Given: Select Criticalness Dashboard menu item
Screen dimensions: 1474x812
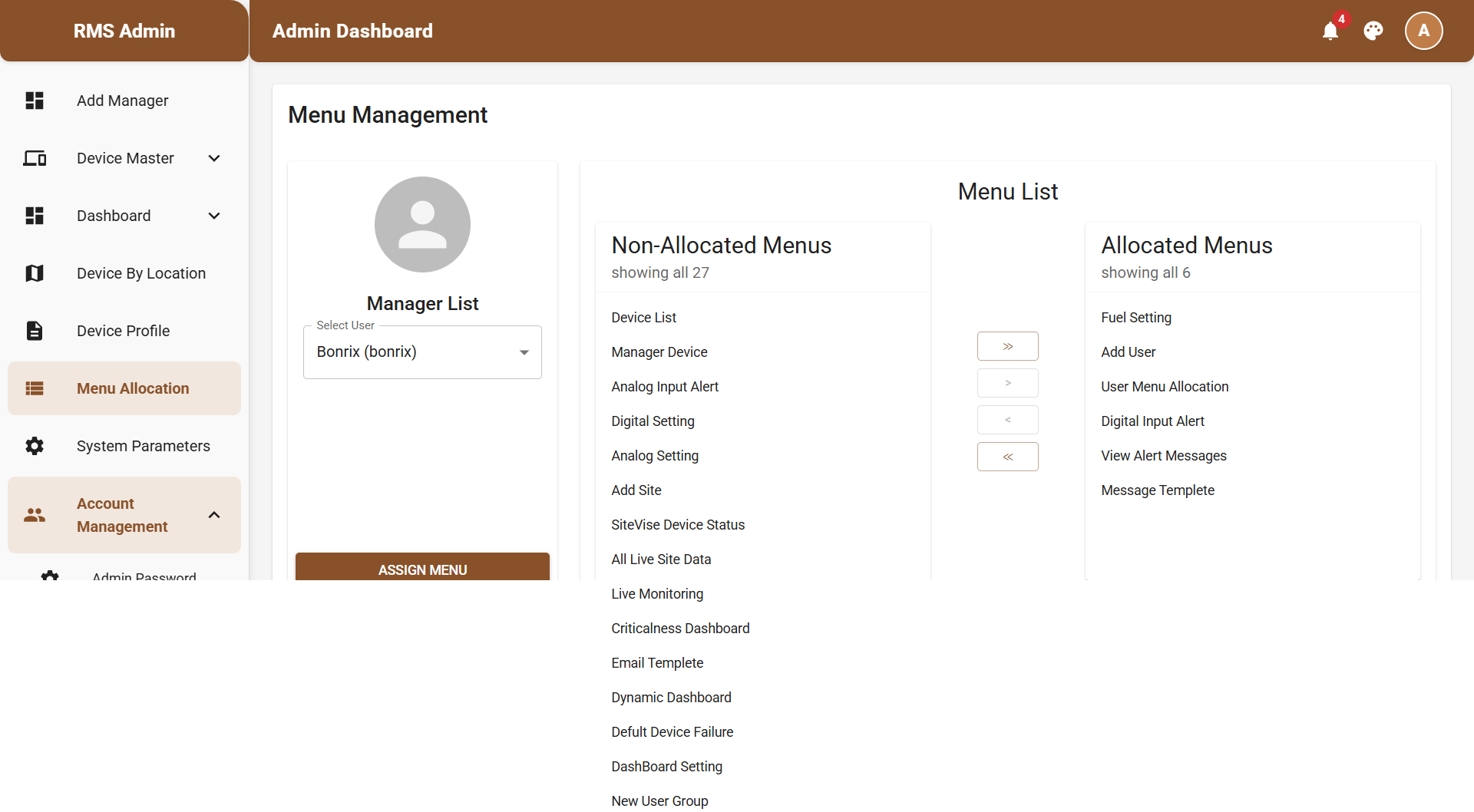Looking at the screenshot, I should tap(680, 629).
